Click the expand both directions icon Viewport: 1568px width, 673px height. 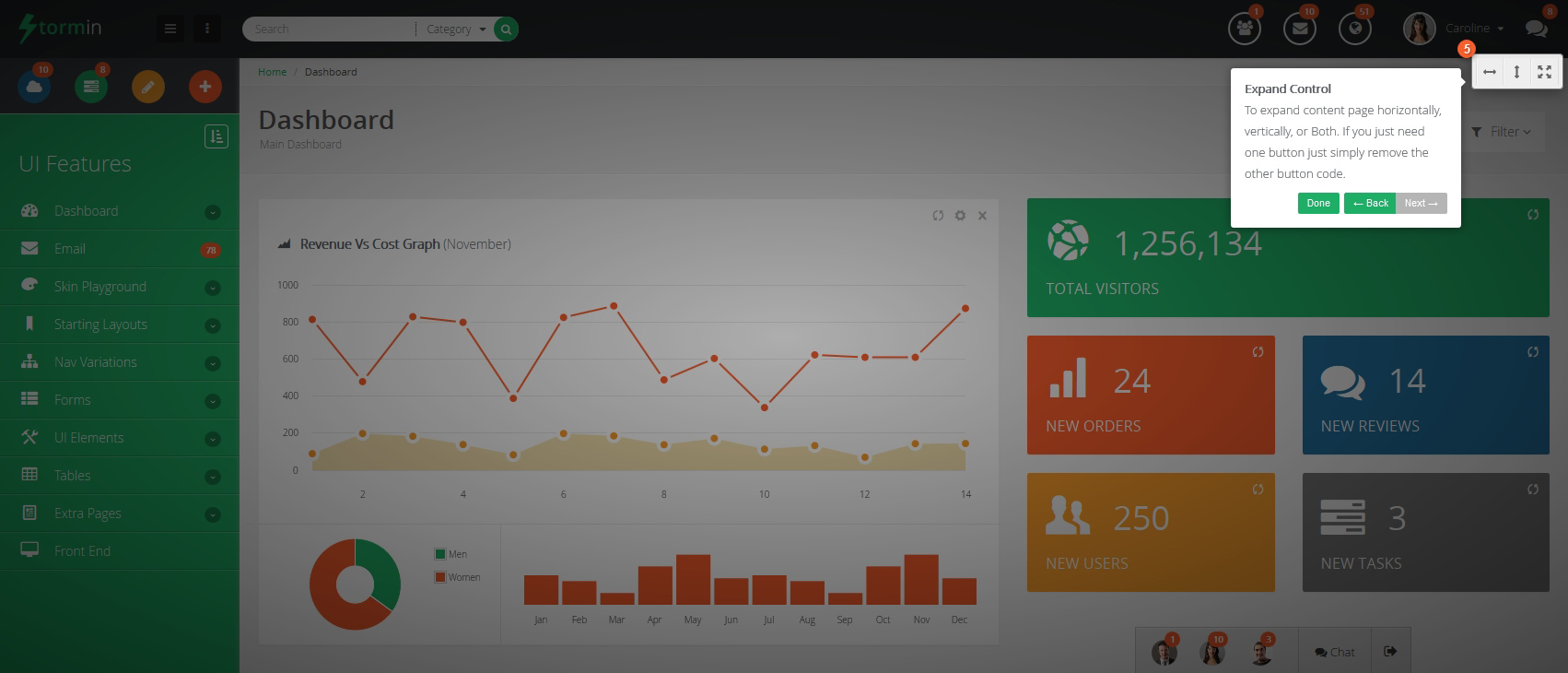1544,72
